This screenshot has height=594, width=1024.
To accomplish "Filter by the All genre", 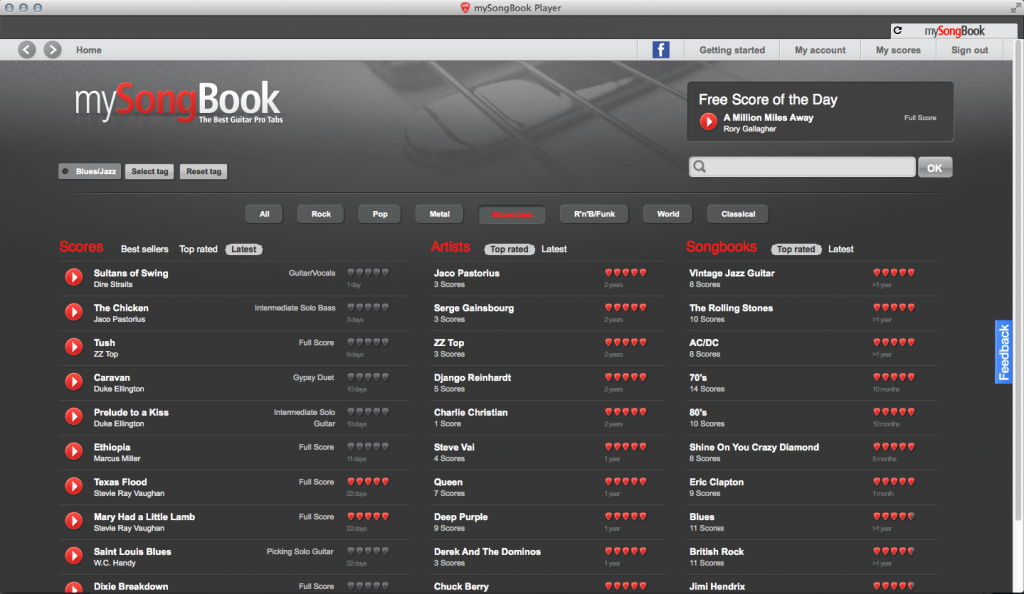I will 264,214.
